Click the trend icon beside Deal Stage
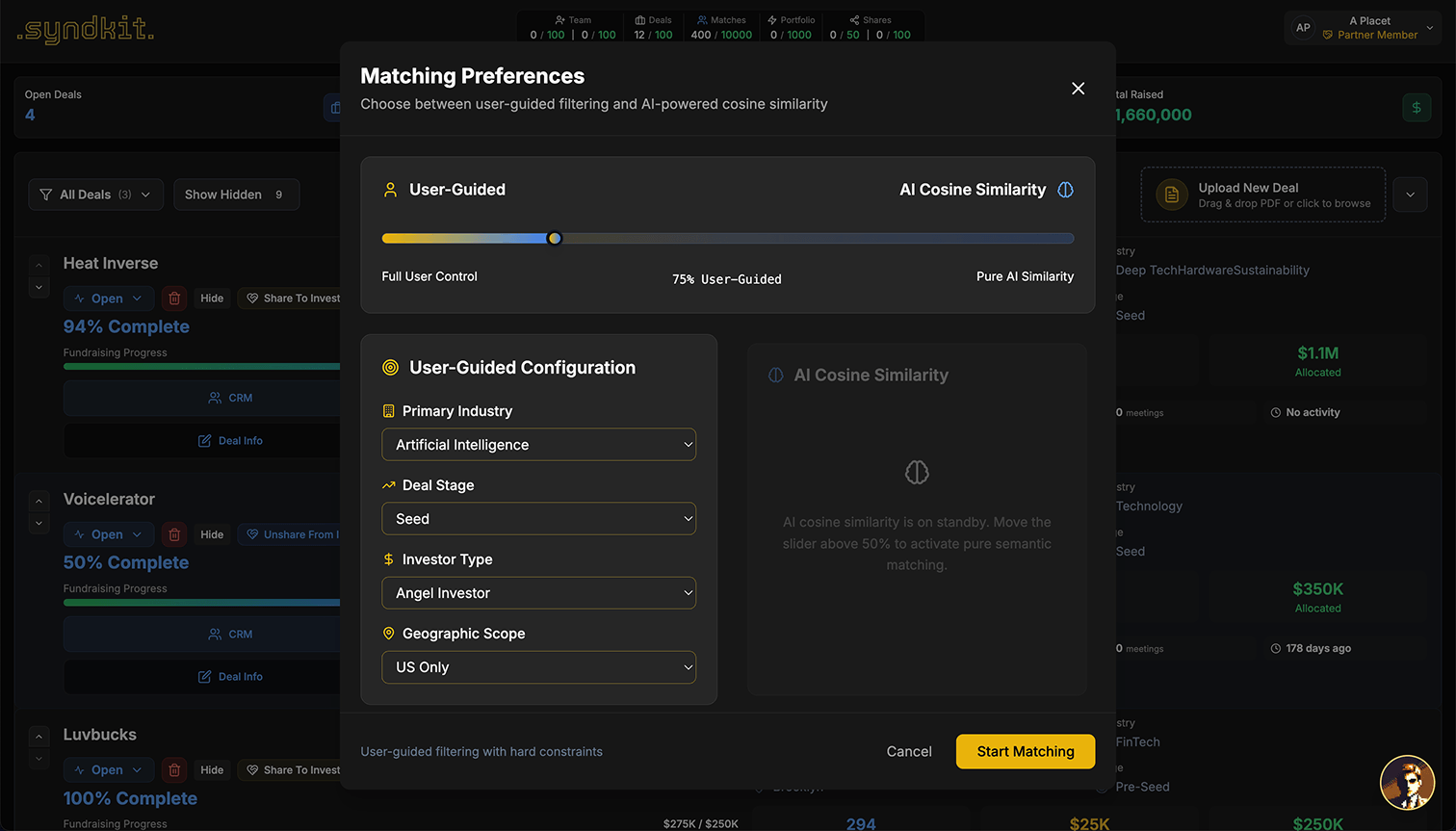1456x831 pixels. point(389,485)
